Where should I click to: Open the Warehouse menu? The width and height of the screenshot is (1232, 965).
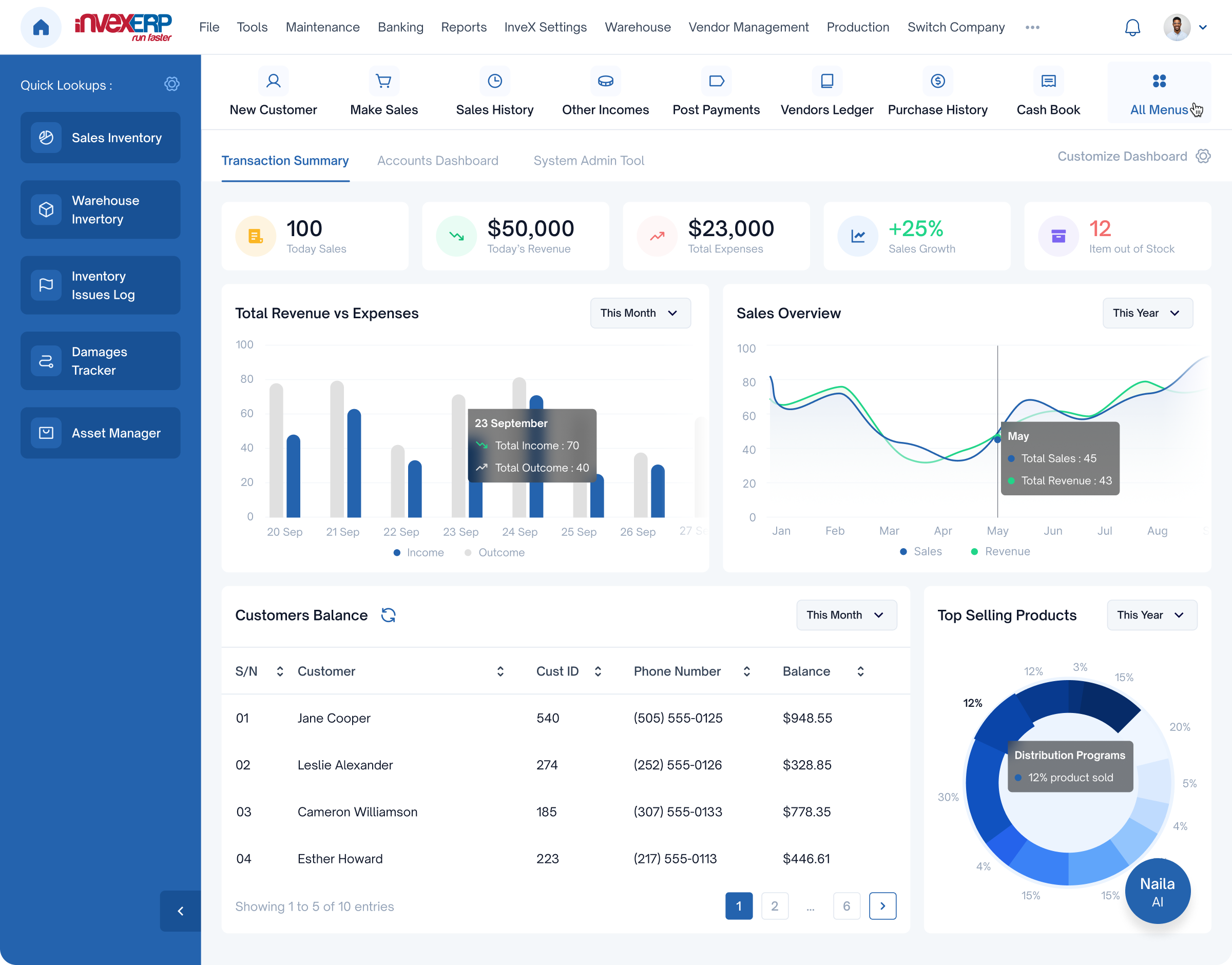coord(637,27)
